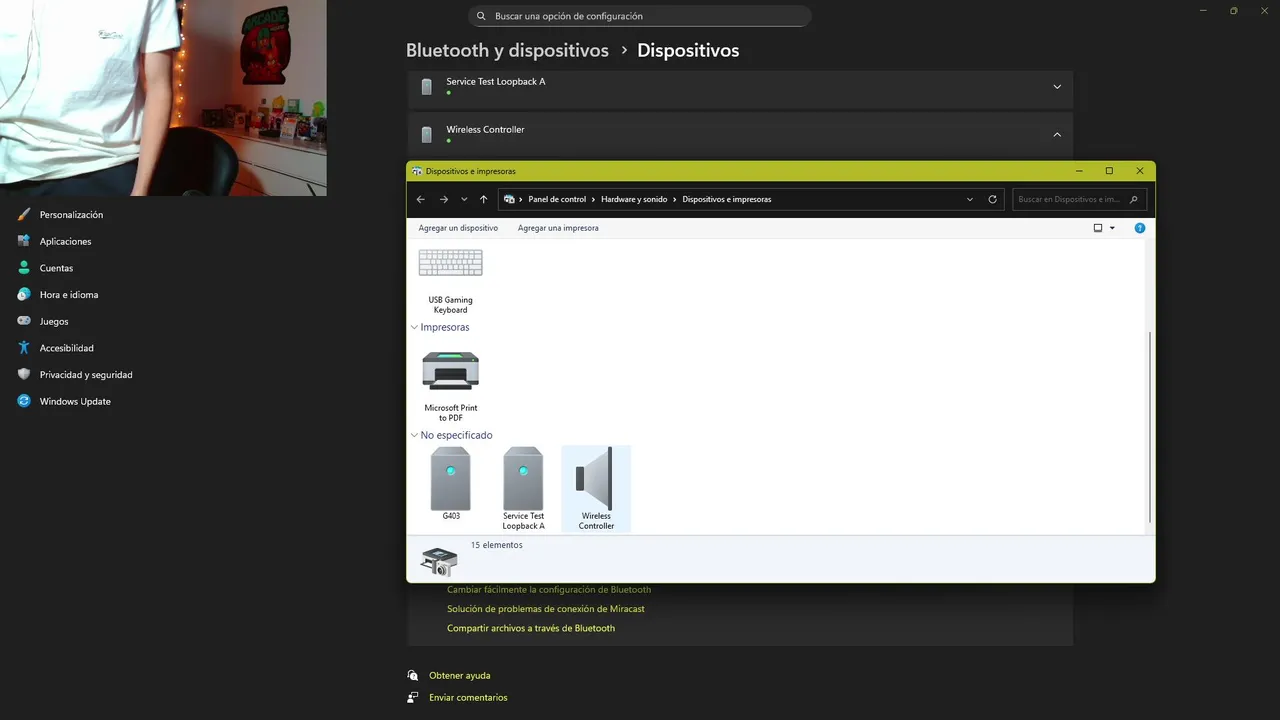Screen dimensions: 1280x720
Task: Click the control panel icon in address bar
Action: point(509,199)
